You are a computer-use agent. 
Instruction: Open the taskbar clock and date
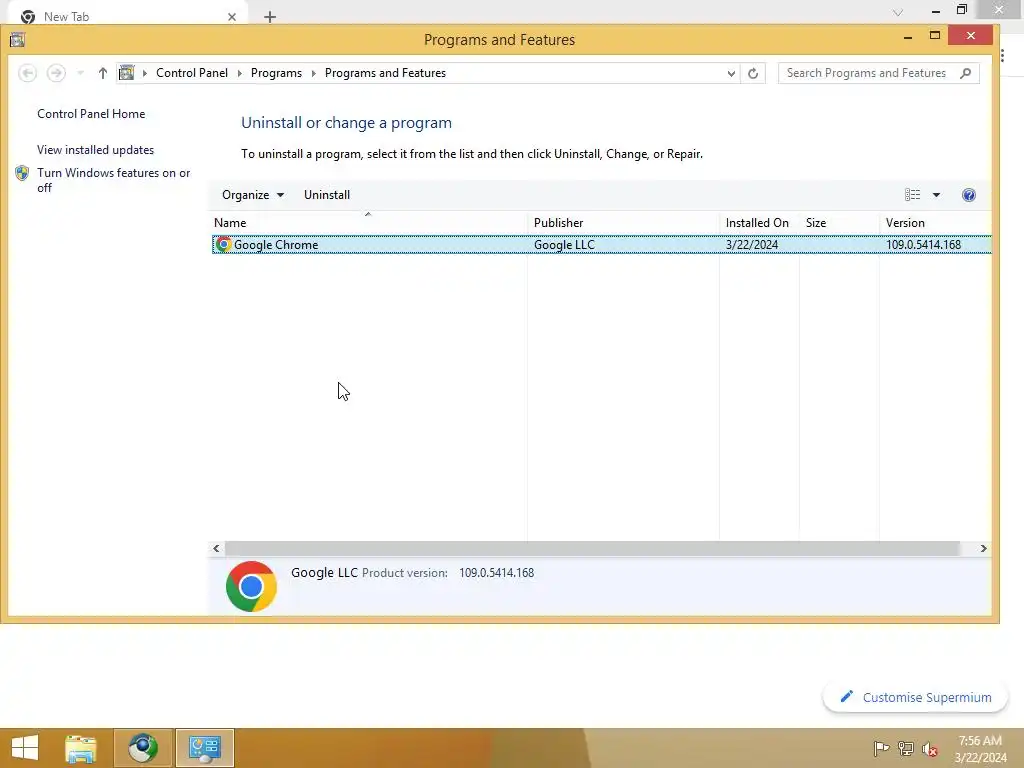tap(980, 749)
